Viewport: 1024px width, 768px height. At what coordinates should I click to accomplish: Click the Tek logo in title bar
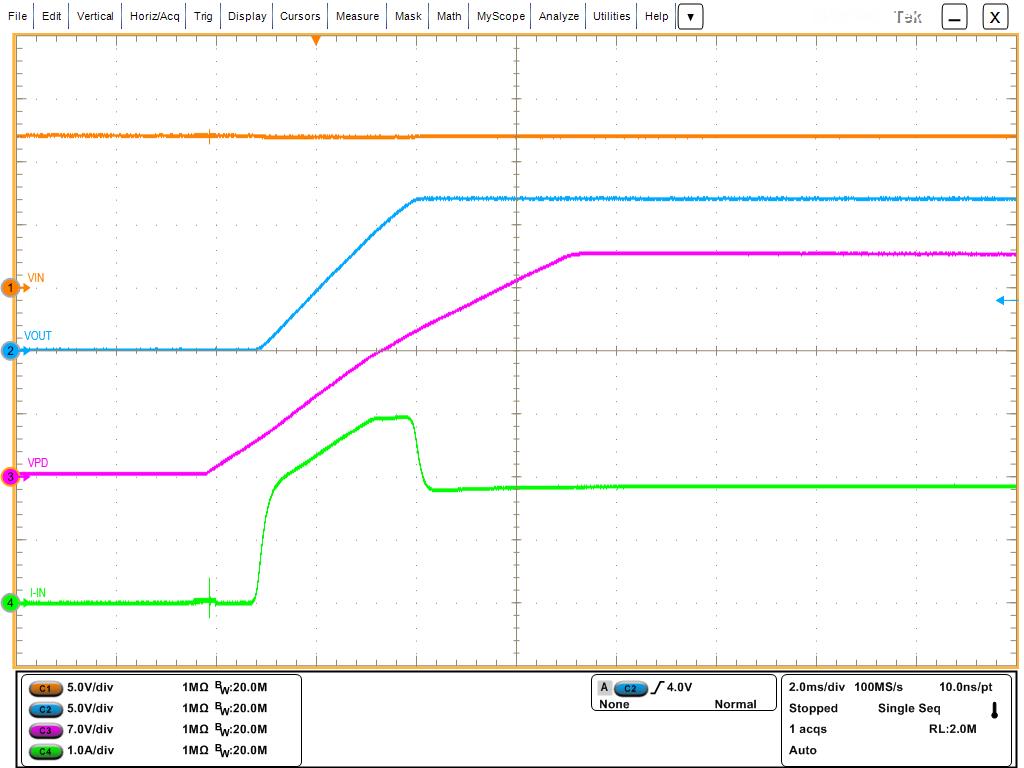coord(908,17)
